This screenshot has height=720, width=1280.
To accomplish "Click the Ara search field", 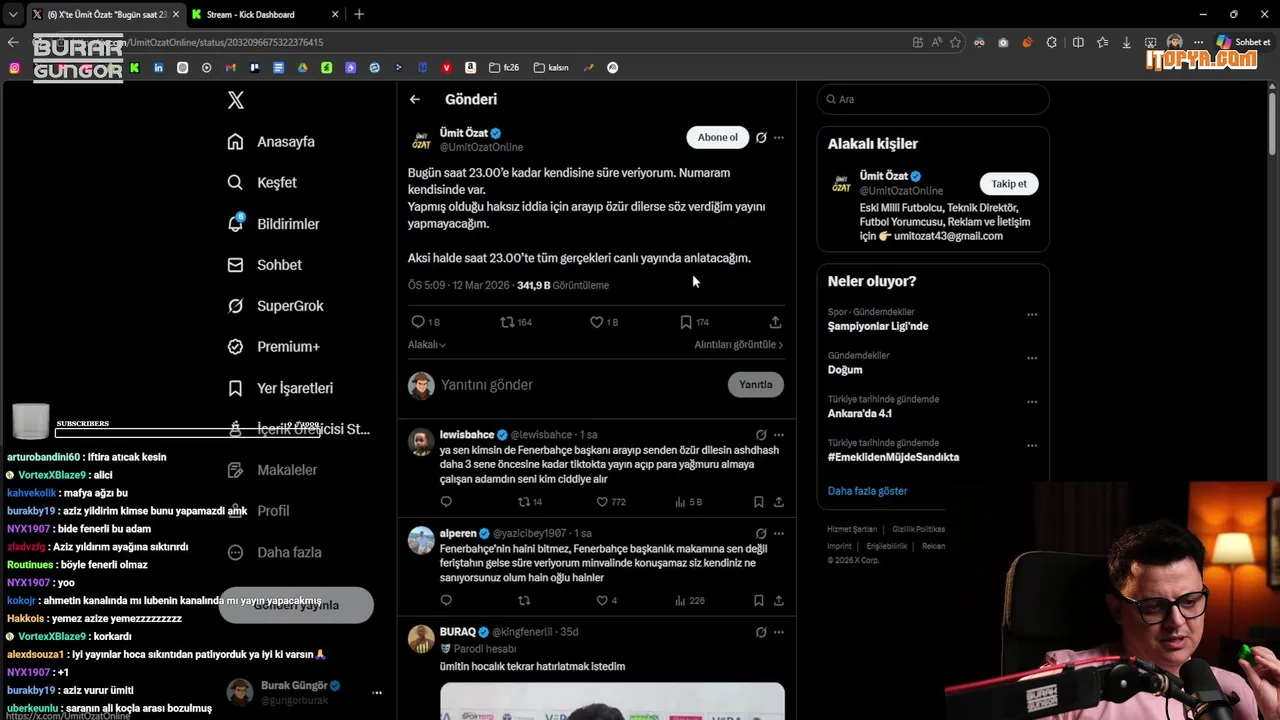I will (x=933, y=99).
